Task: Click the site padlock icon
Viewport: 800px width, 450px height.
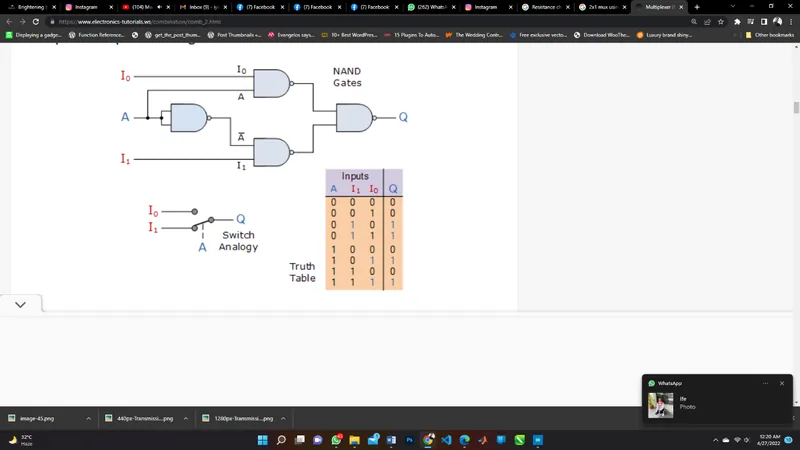Action: [52, 22]
